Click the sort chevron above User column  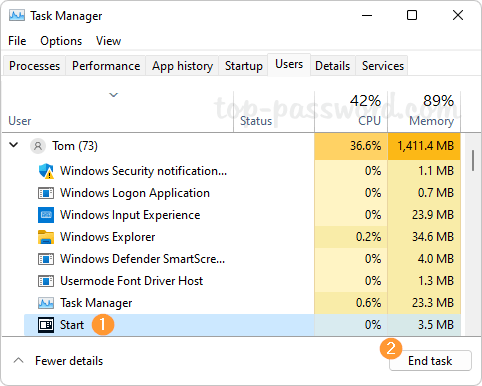[114, 95]
